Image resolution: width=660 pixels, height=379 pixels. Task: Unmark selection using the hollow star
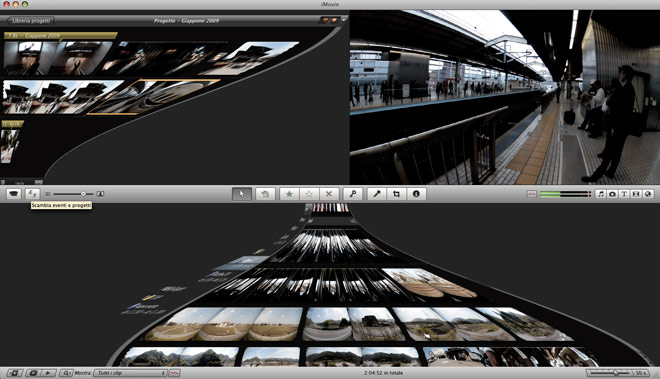click(309, 194)
